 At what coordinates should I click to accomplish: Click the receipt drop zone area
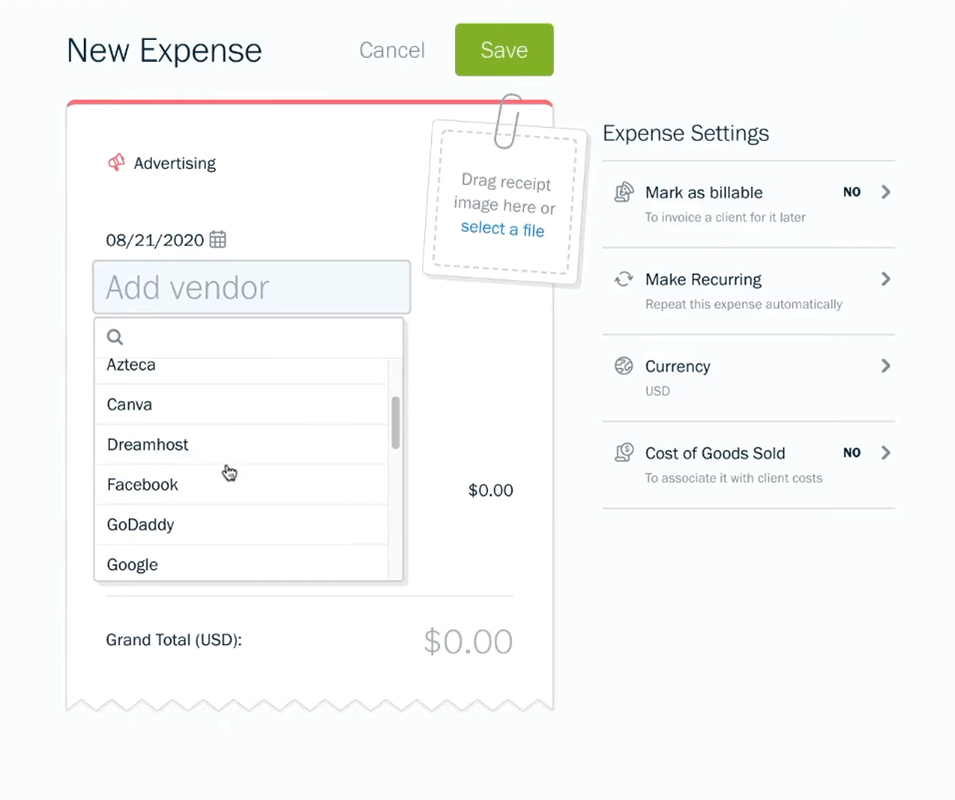click(505, 203)
